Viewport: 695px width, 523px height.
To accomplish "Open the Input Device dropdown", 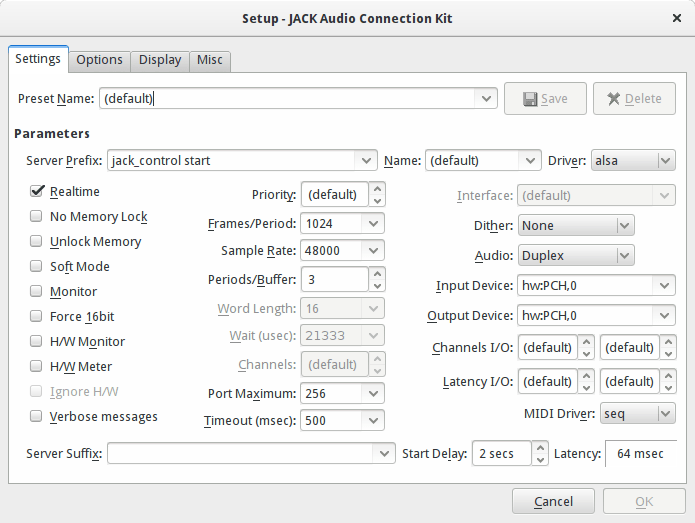I will 664,285.
